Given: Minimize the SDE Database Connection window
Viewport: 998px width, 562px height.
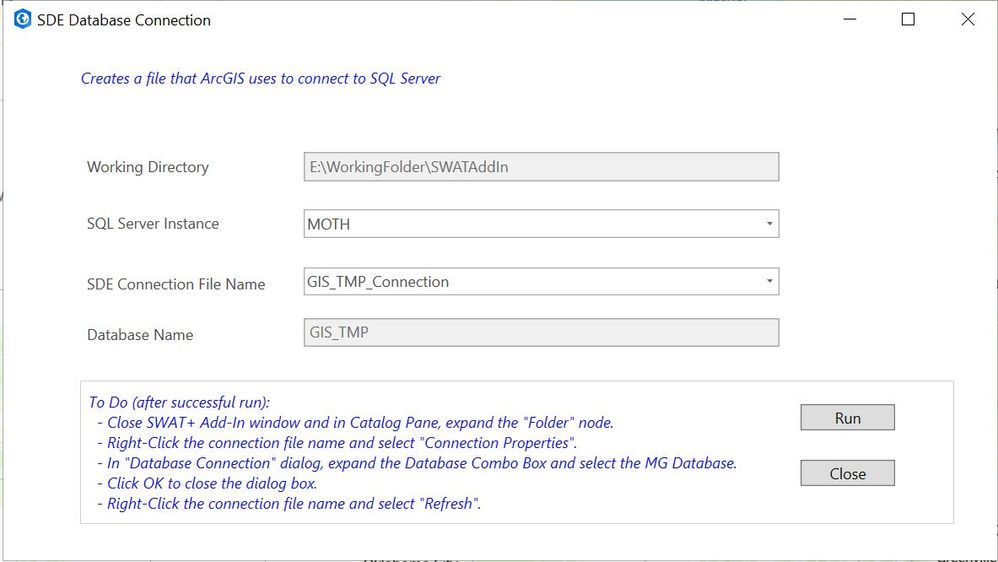Looking at the screenshot, I should click(x=849, y=19).
